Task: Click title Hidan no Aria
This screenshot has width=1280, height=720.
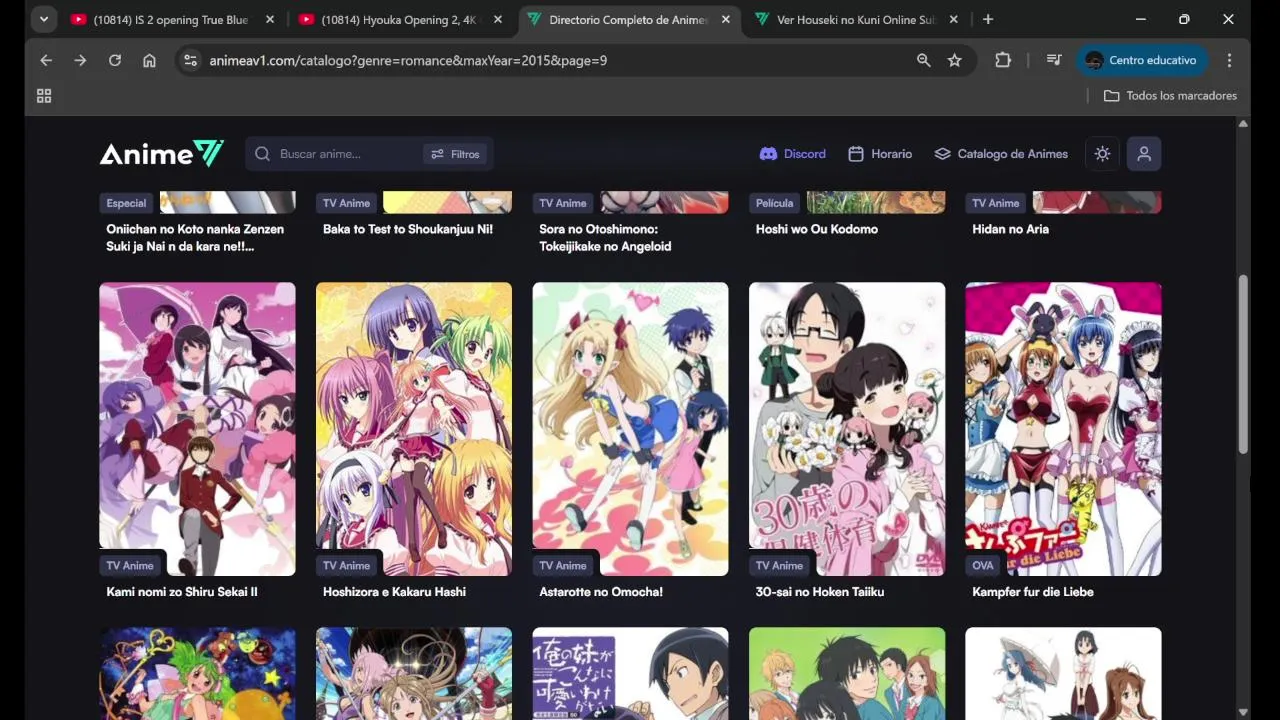Action: click(x=1010, y=229)
